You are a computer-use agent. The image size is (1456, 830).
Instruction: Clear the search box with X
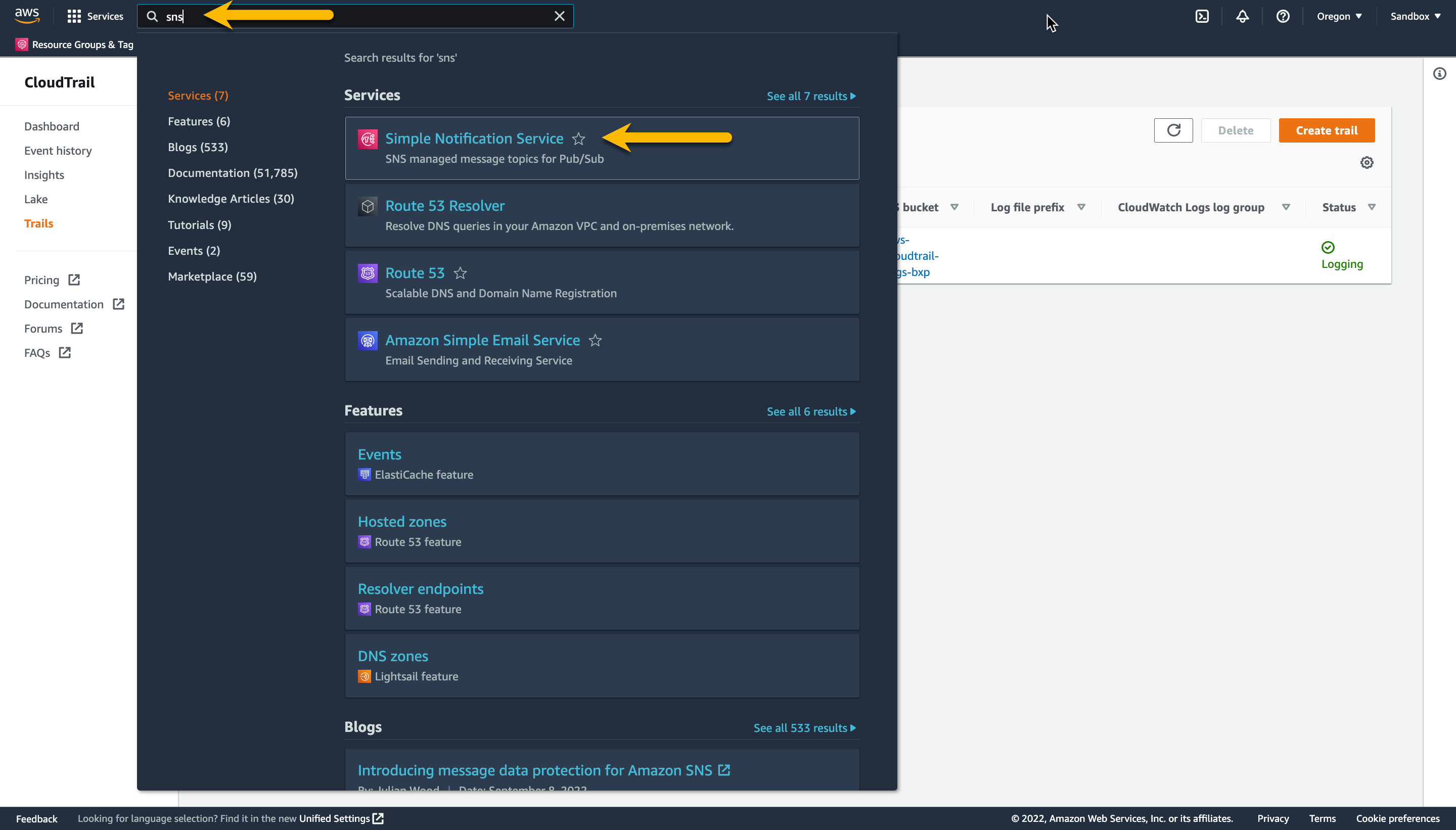pos(559,16)
